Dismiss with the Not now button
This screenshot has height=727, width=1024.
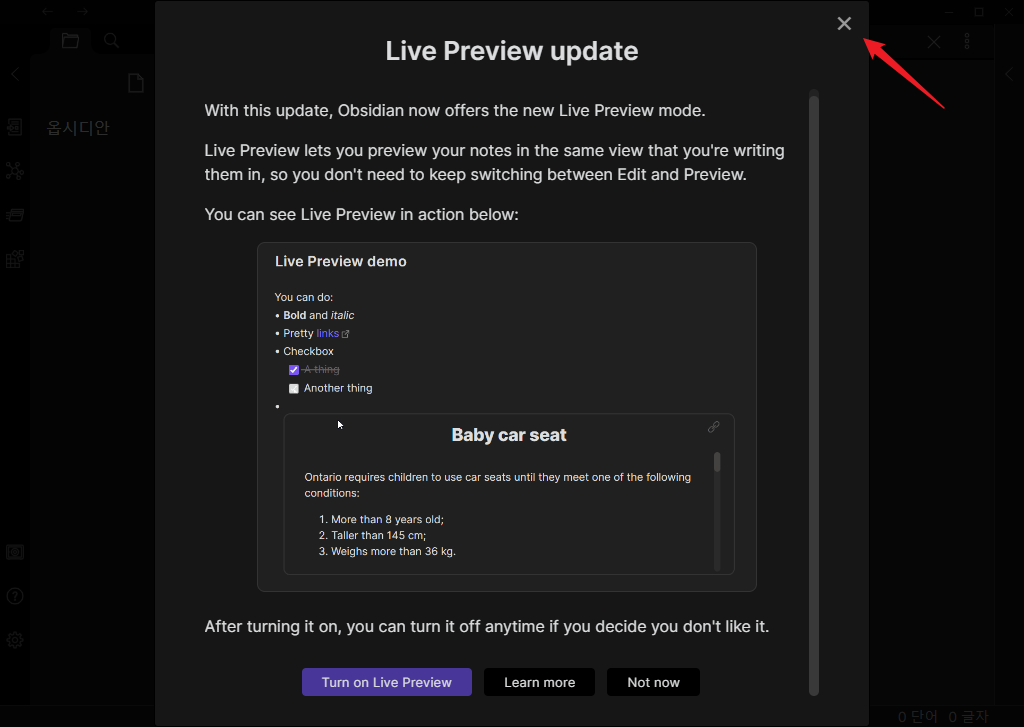653,682
